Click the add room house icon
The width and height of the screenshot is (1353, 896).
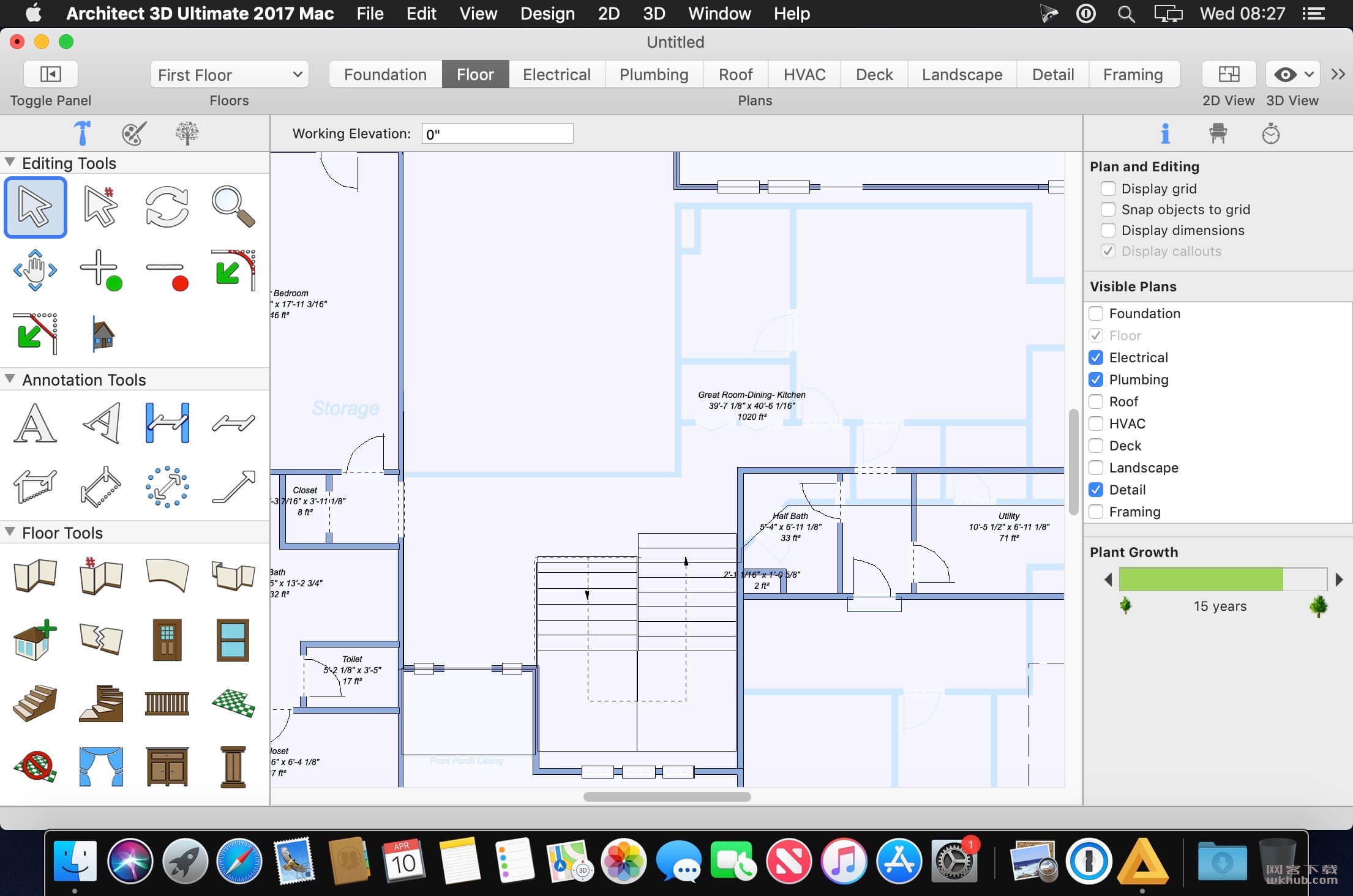click(36, 640)
